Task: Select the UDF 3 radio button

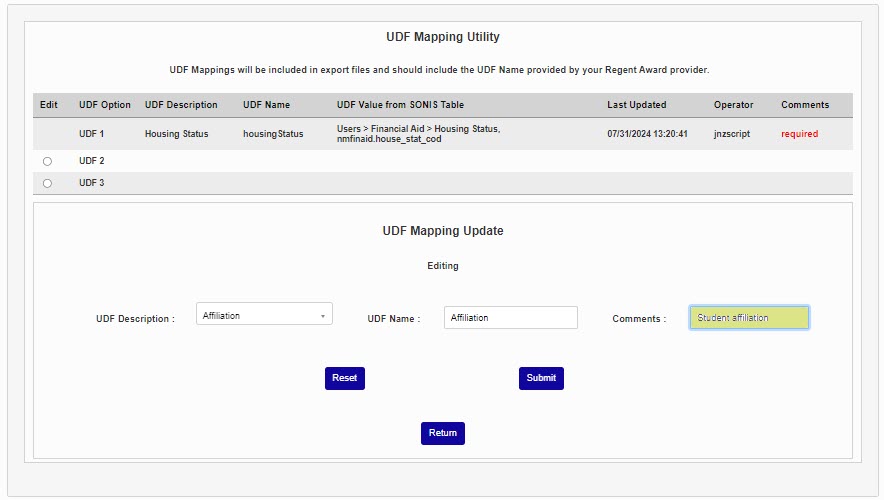Action: pyautogui.click(x=47, y=183)
